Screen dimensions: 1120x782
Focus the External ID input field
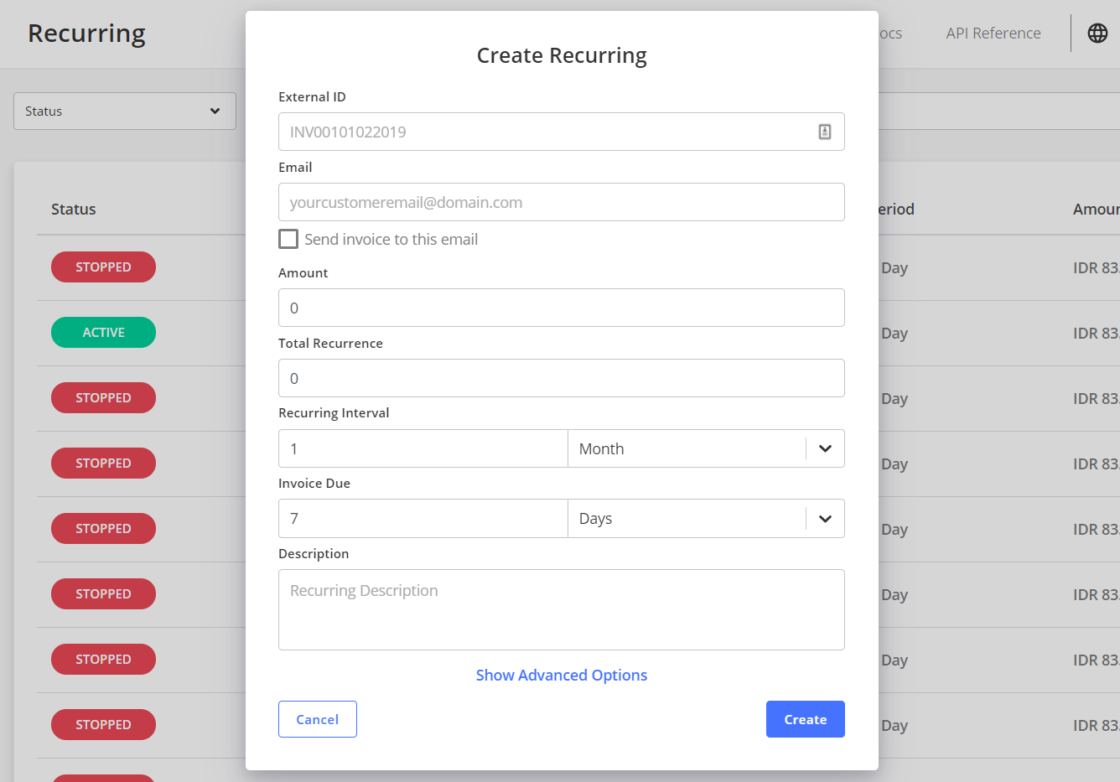545,132
